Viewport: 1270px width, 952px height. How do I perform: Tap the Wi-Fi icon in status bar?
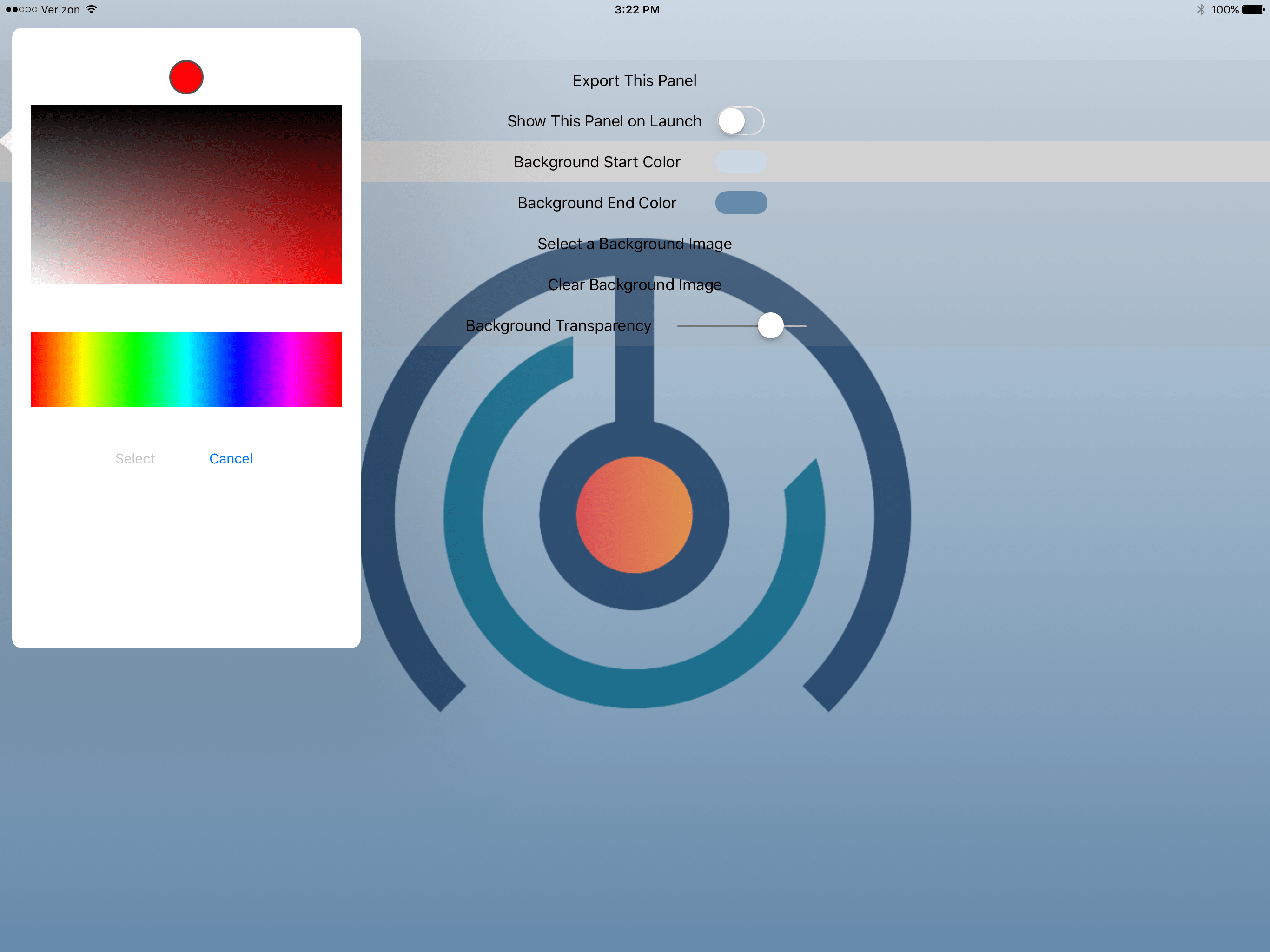click(x=91, y=9)
